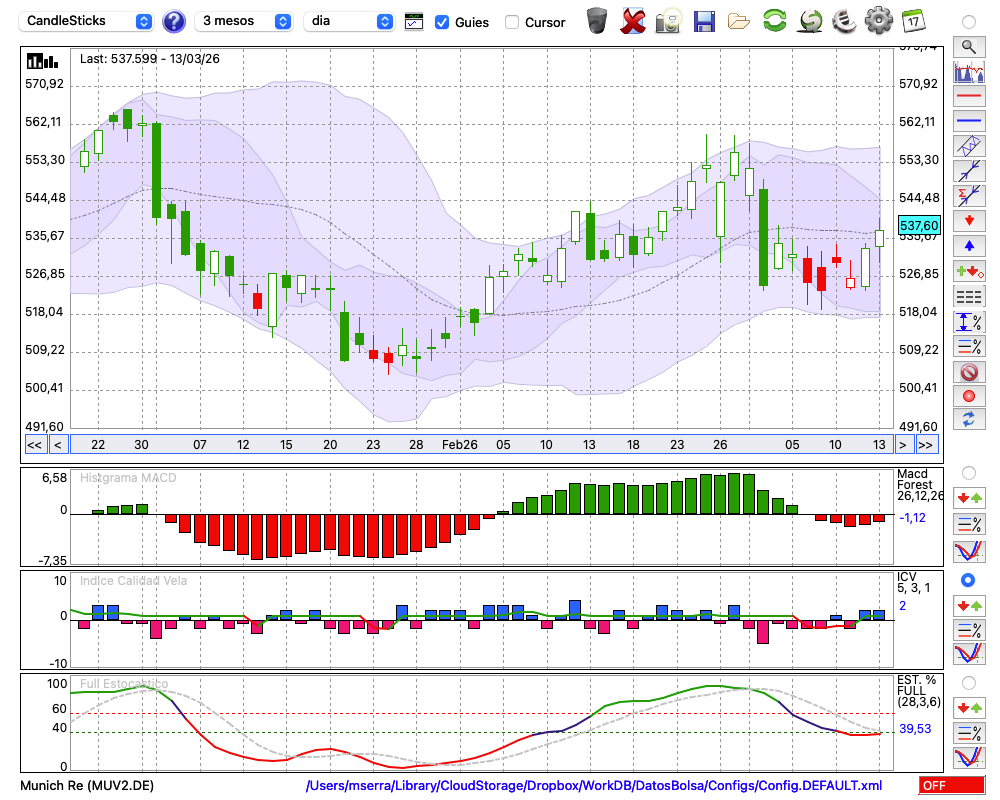
Task: Open the gear settings icon
Action: [x=878, y=21]
